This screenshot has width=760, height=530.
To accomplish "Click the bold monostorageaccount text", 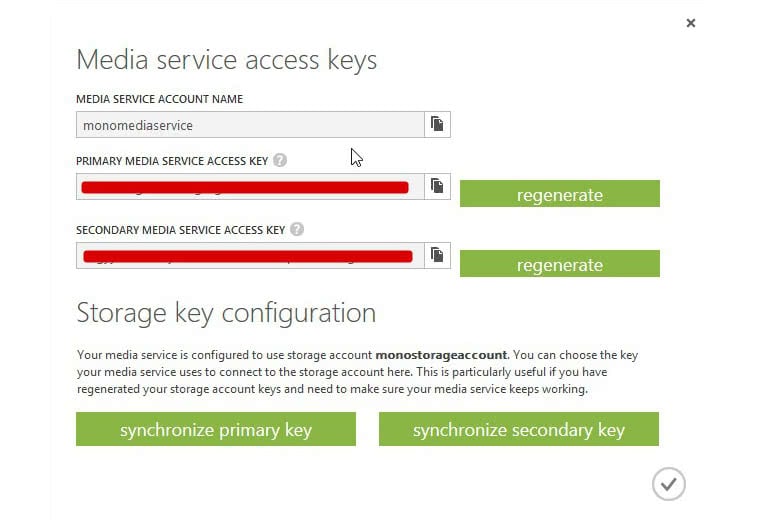I will coord(441,355).
